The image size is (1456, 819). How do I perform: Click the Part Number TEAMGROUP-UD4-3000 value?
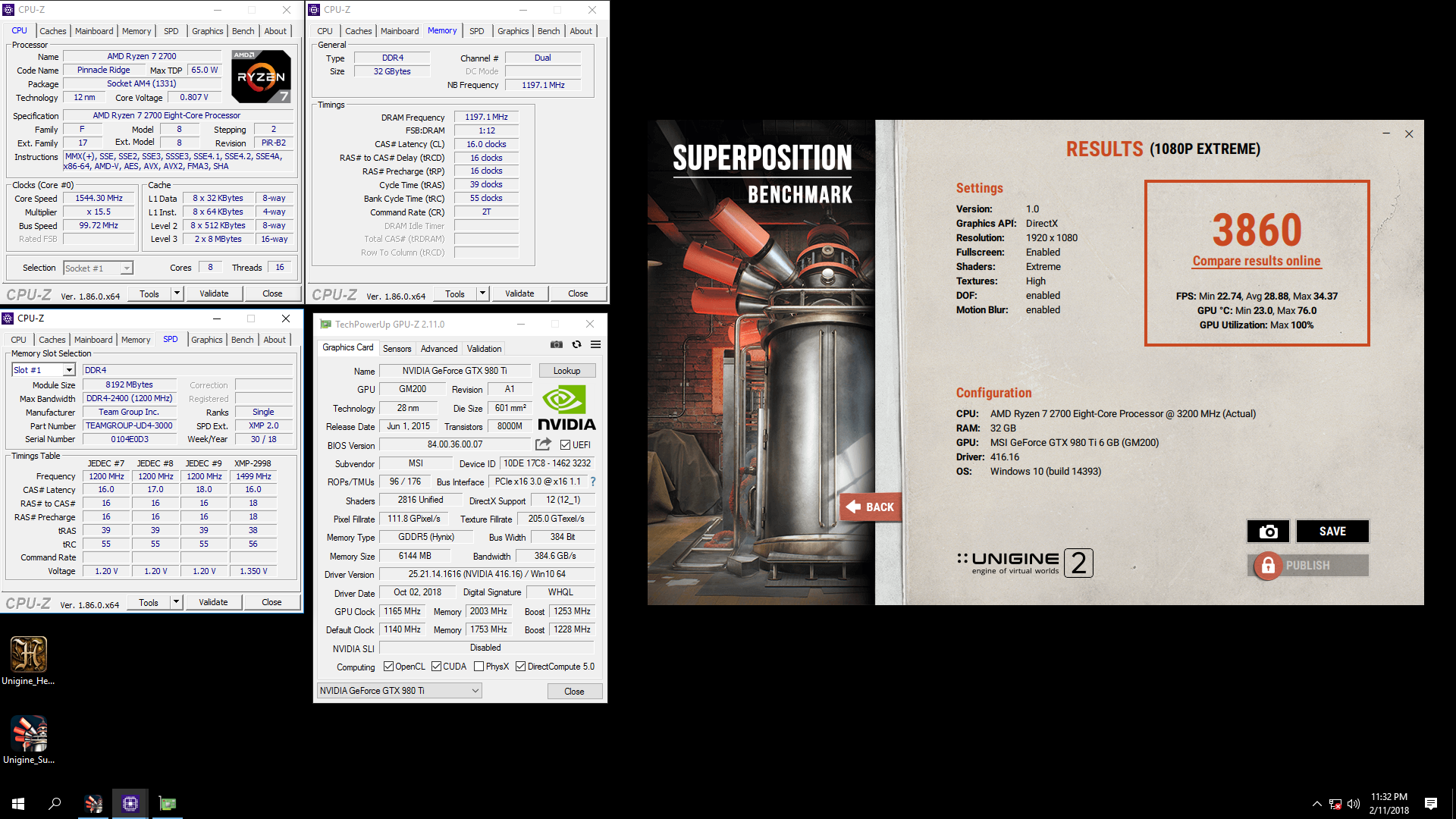(129, 426)
